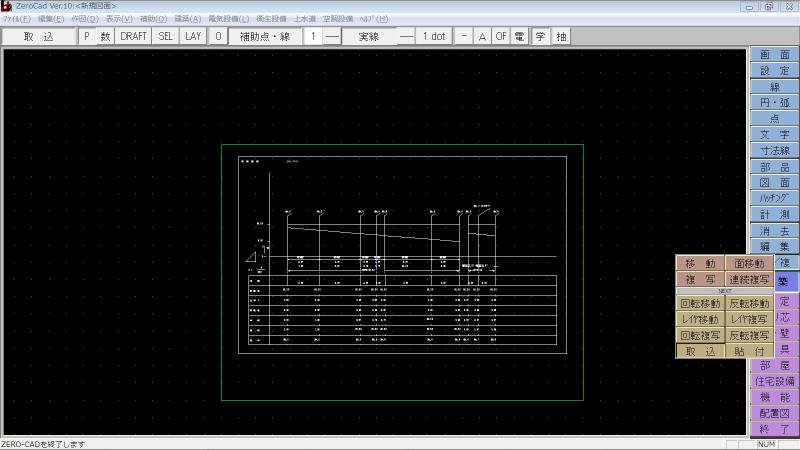Open the 1 dot line width selector
The width and height of the screenshot is (800, 450).
pos(434,36)
